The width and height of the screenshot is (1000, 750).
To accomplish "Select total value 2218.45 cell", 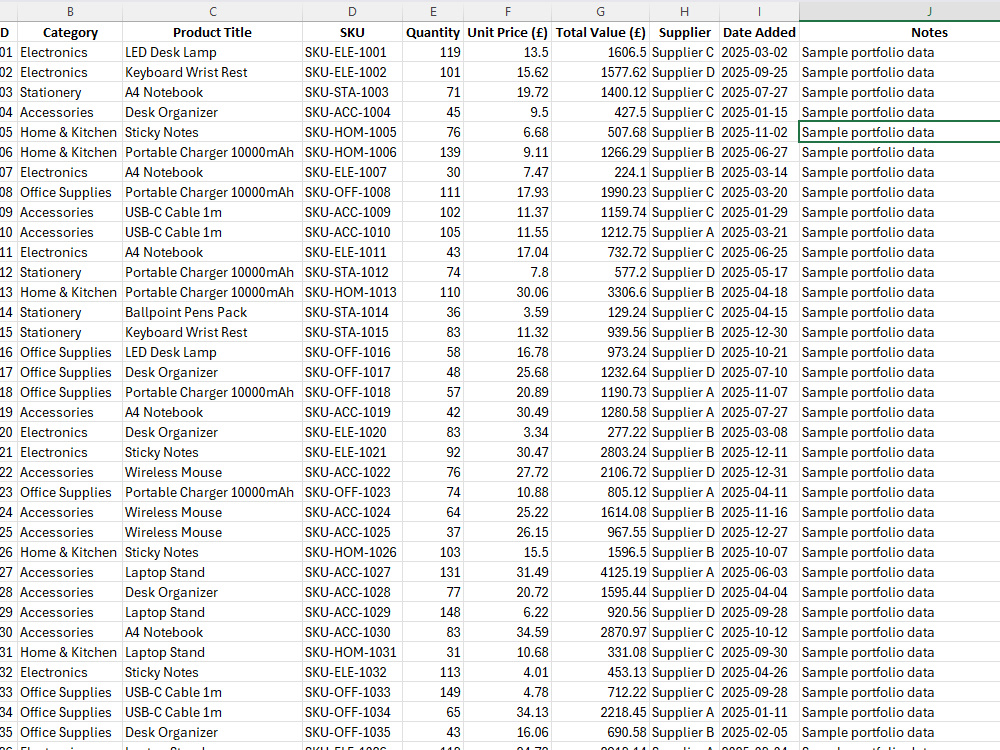I will (x=600, y=712).
